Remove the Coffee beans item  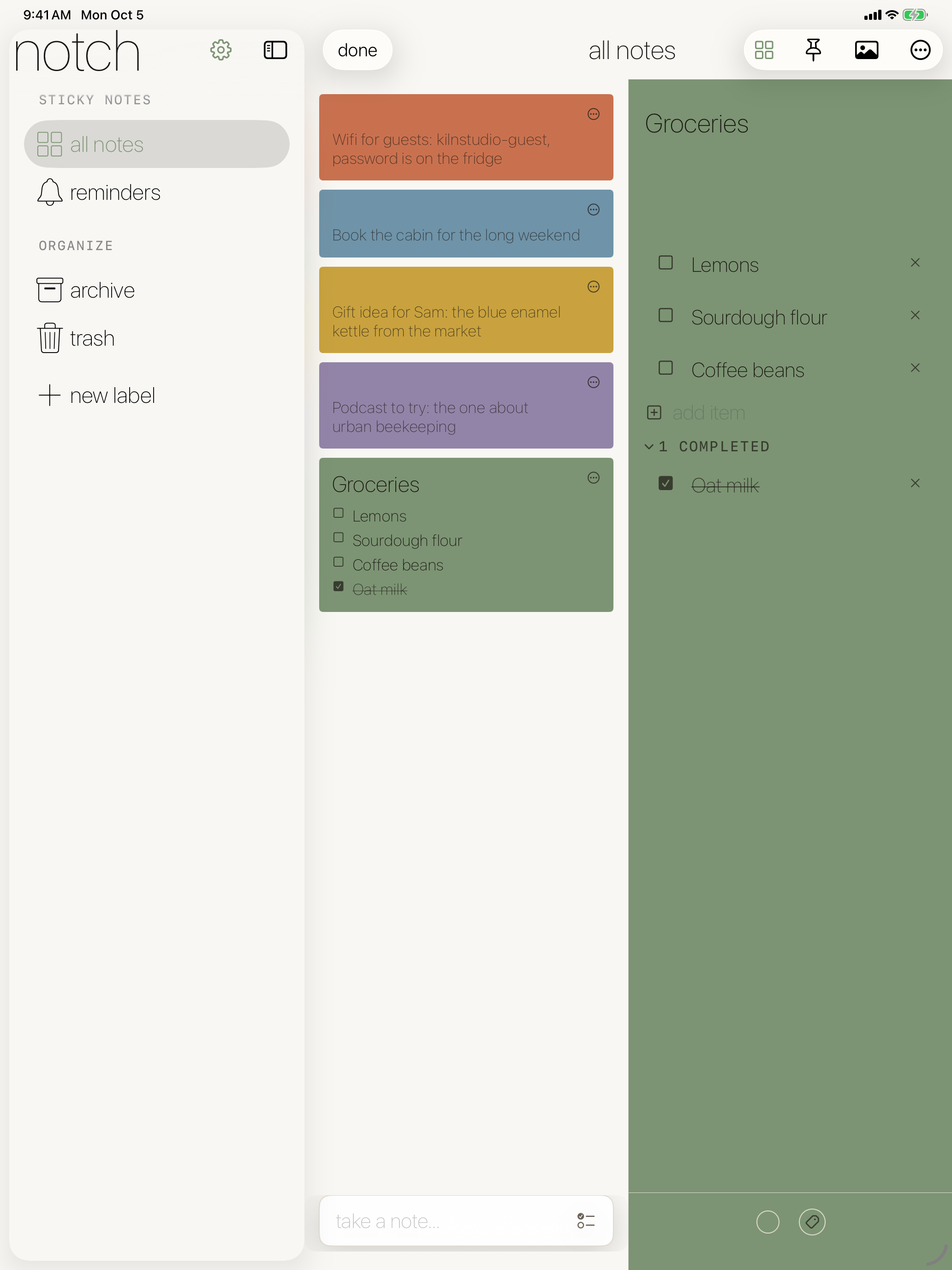(x=915, y=367)
